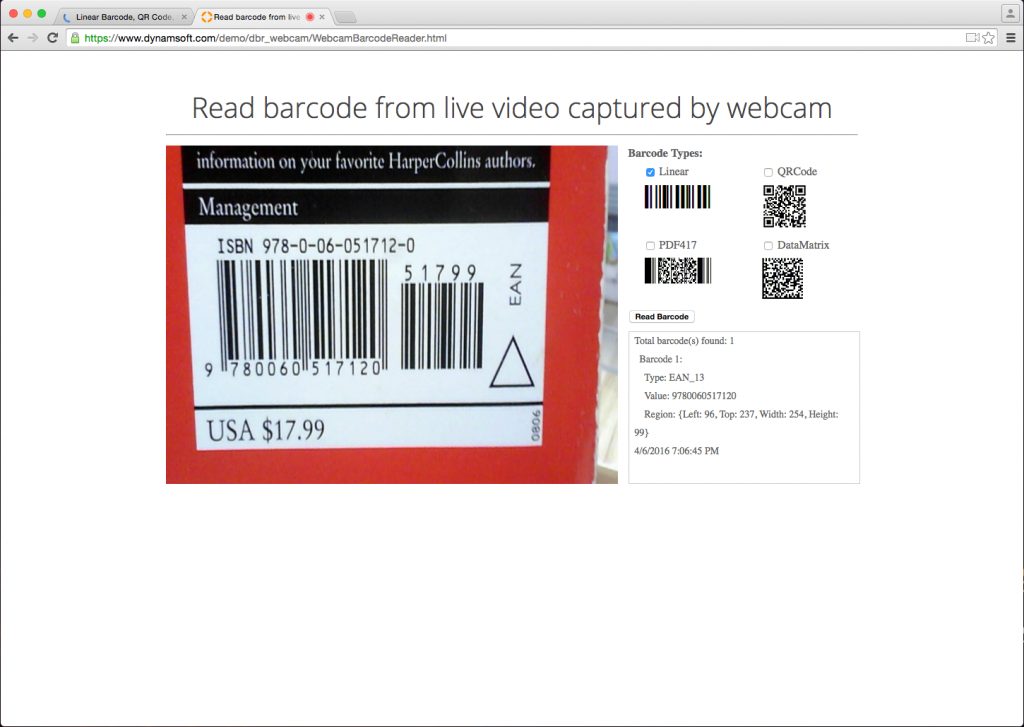Viewport: 1024px width, 727px height.
Task: Click the QR code sample image
Action: pos(784,206)
